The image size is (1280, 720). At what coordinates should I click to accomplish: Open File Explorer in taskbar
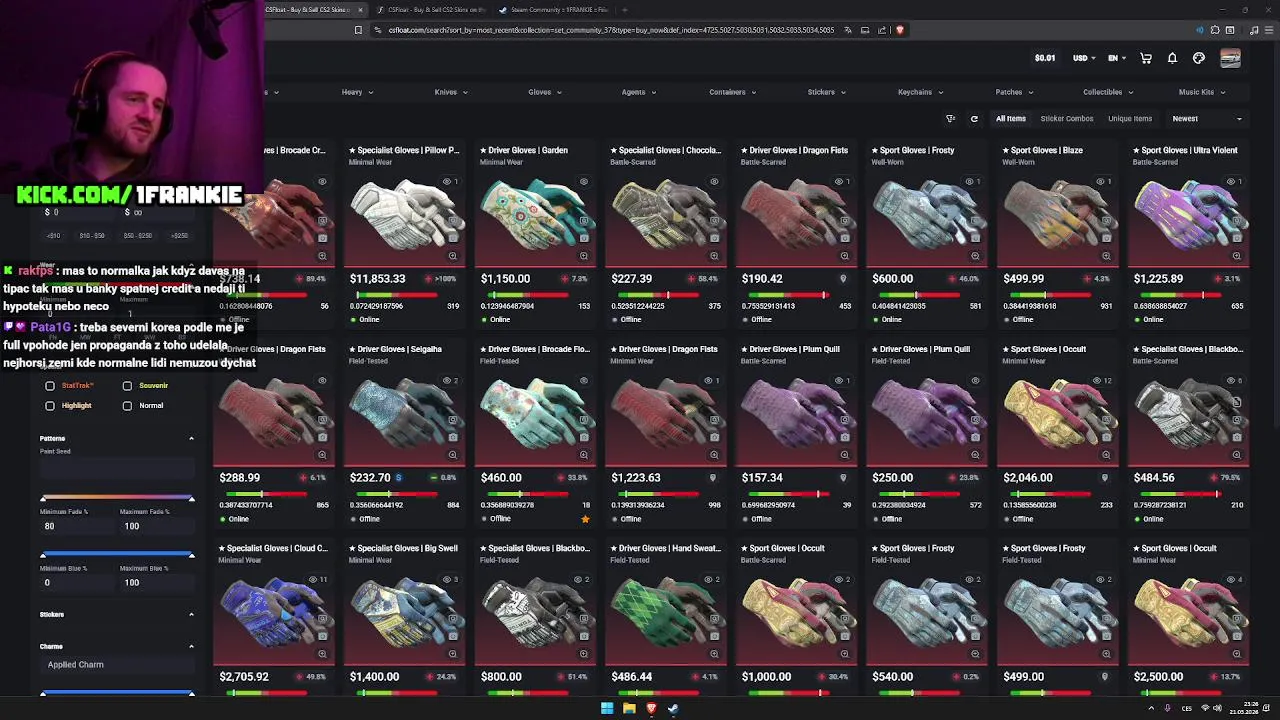click(x=629, y=709)
